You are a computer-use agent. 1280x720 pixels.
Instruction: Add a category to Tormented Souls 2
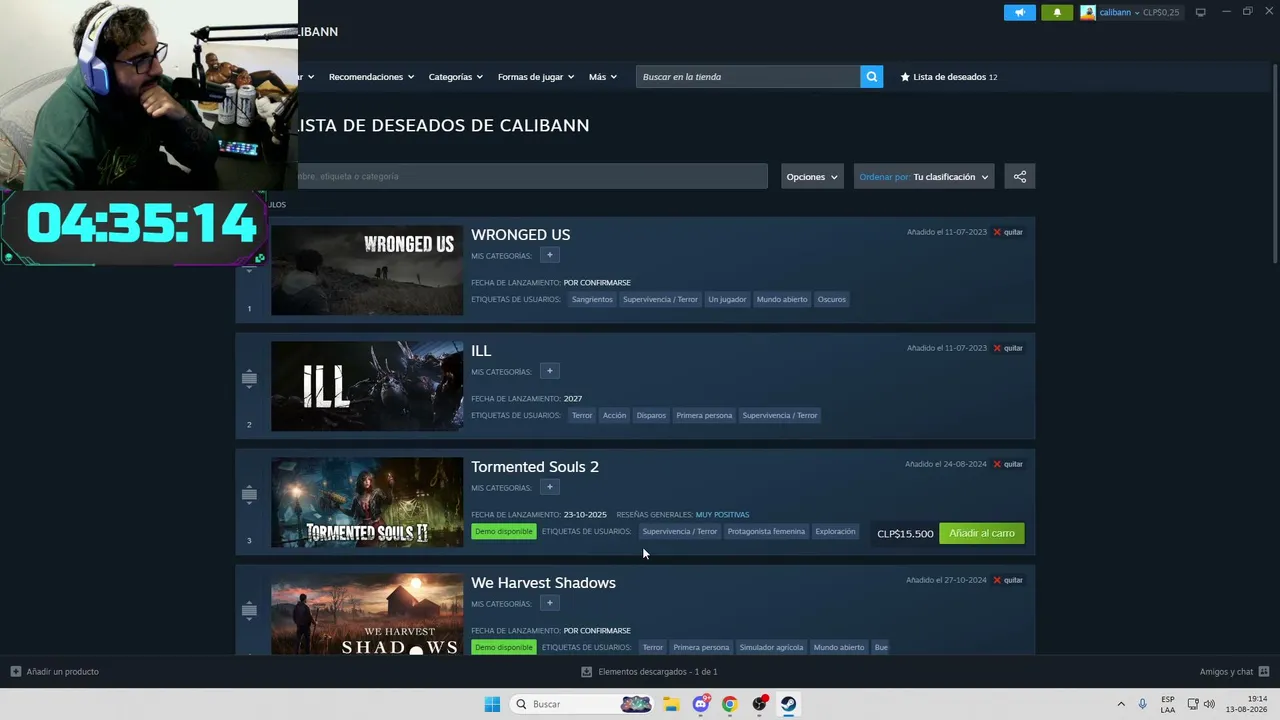549,487
